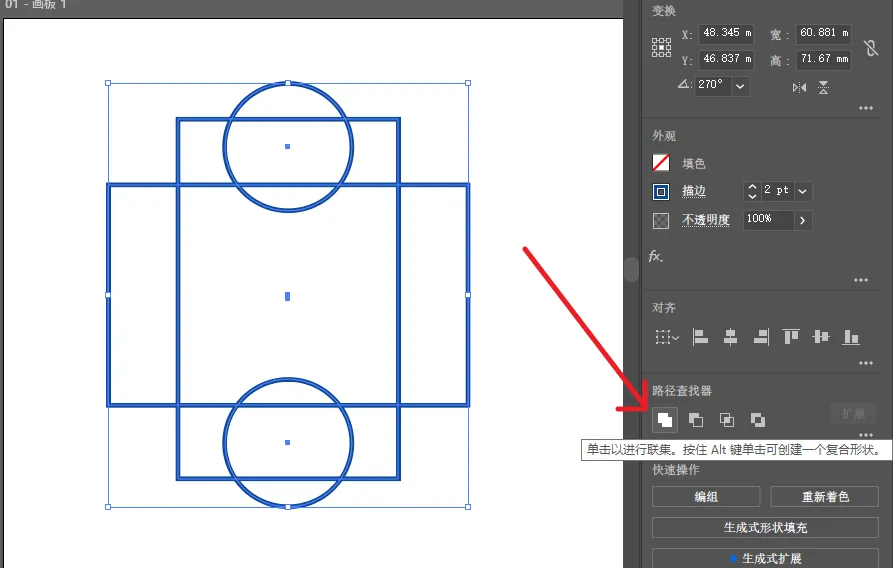893x568 pixels.
Task: Click the 外观 Appearance section heading
Action: pos(664,136)
